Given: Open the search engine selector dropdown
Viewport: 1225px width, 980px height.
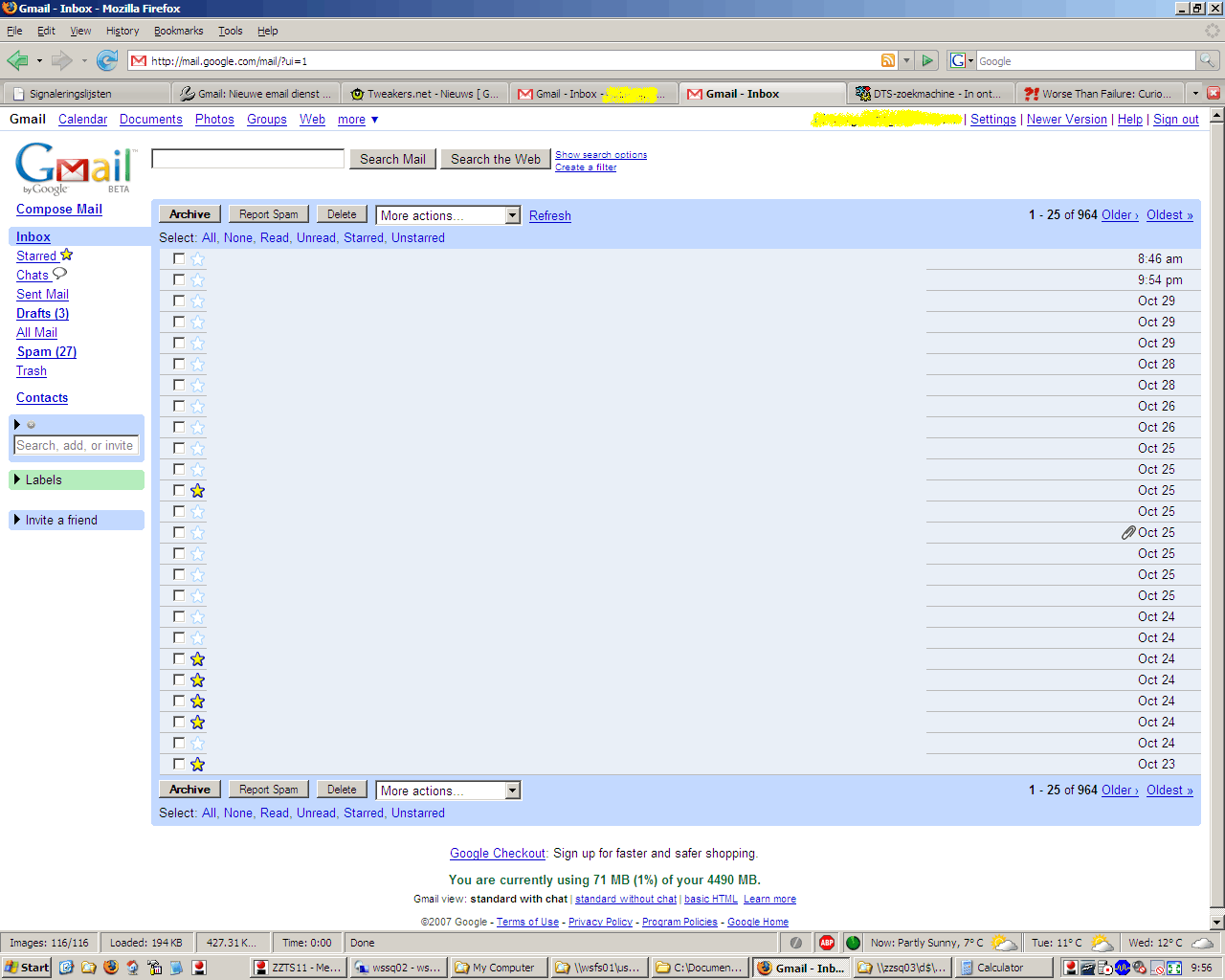Looking at the screenshot, I should tap(962, 60).
